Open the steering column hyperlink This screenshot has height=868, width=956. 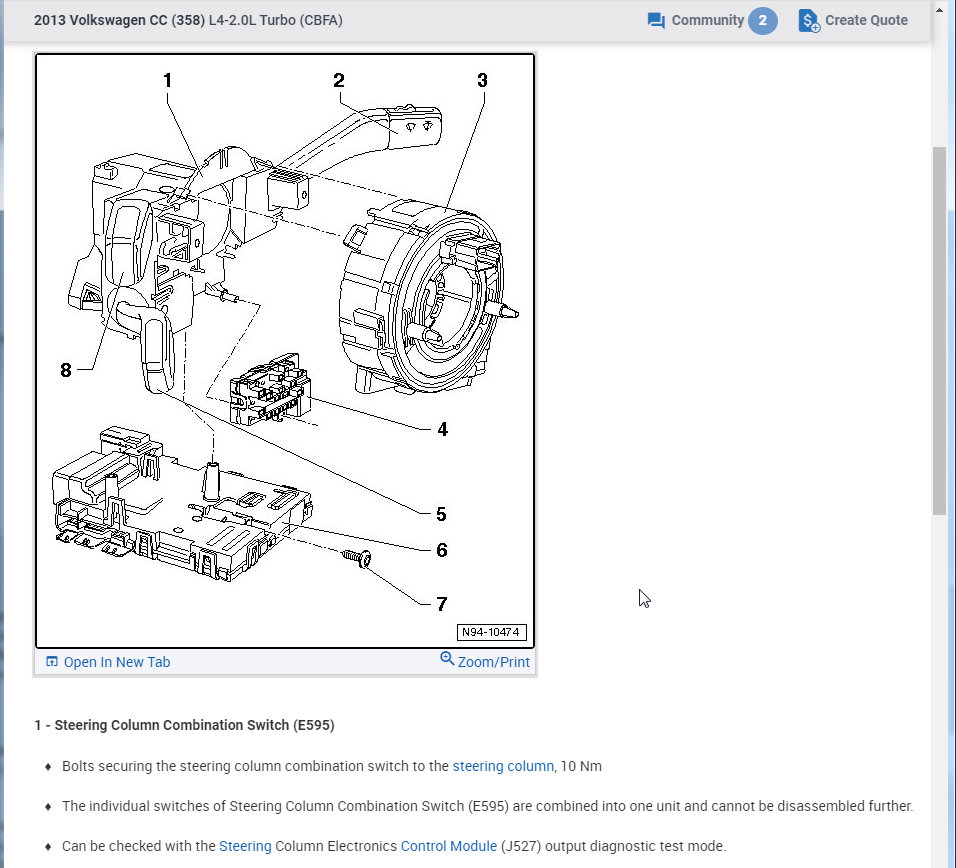[502, 766]
